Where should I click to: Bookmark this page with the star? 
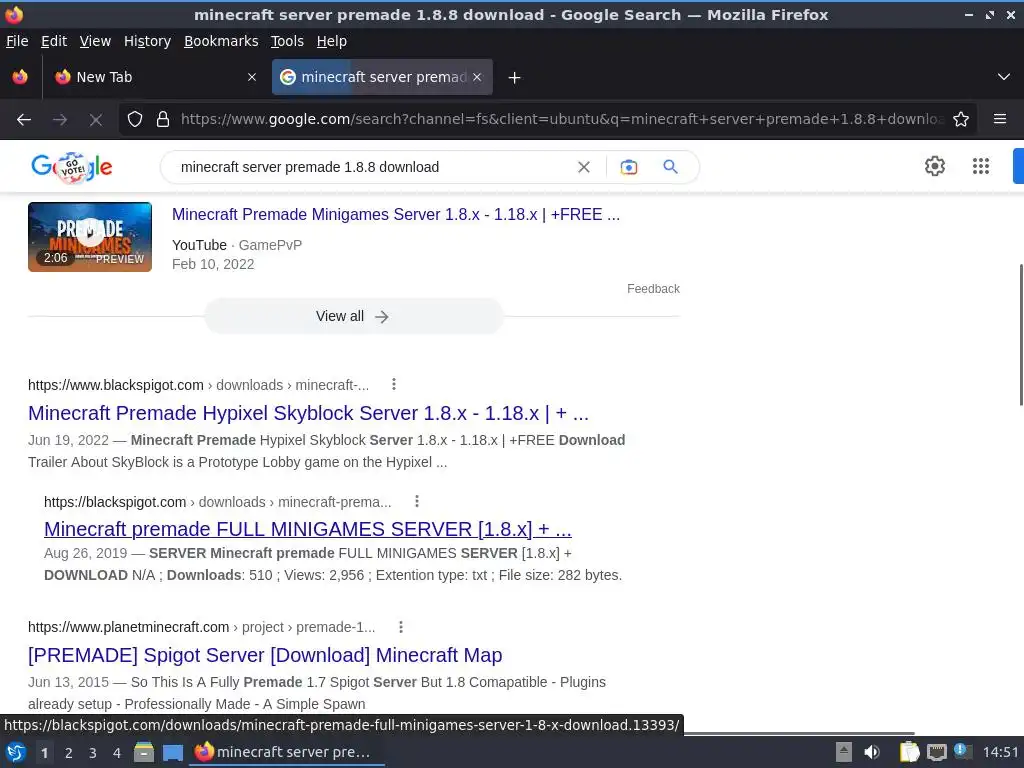(961, 119)
